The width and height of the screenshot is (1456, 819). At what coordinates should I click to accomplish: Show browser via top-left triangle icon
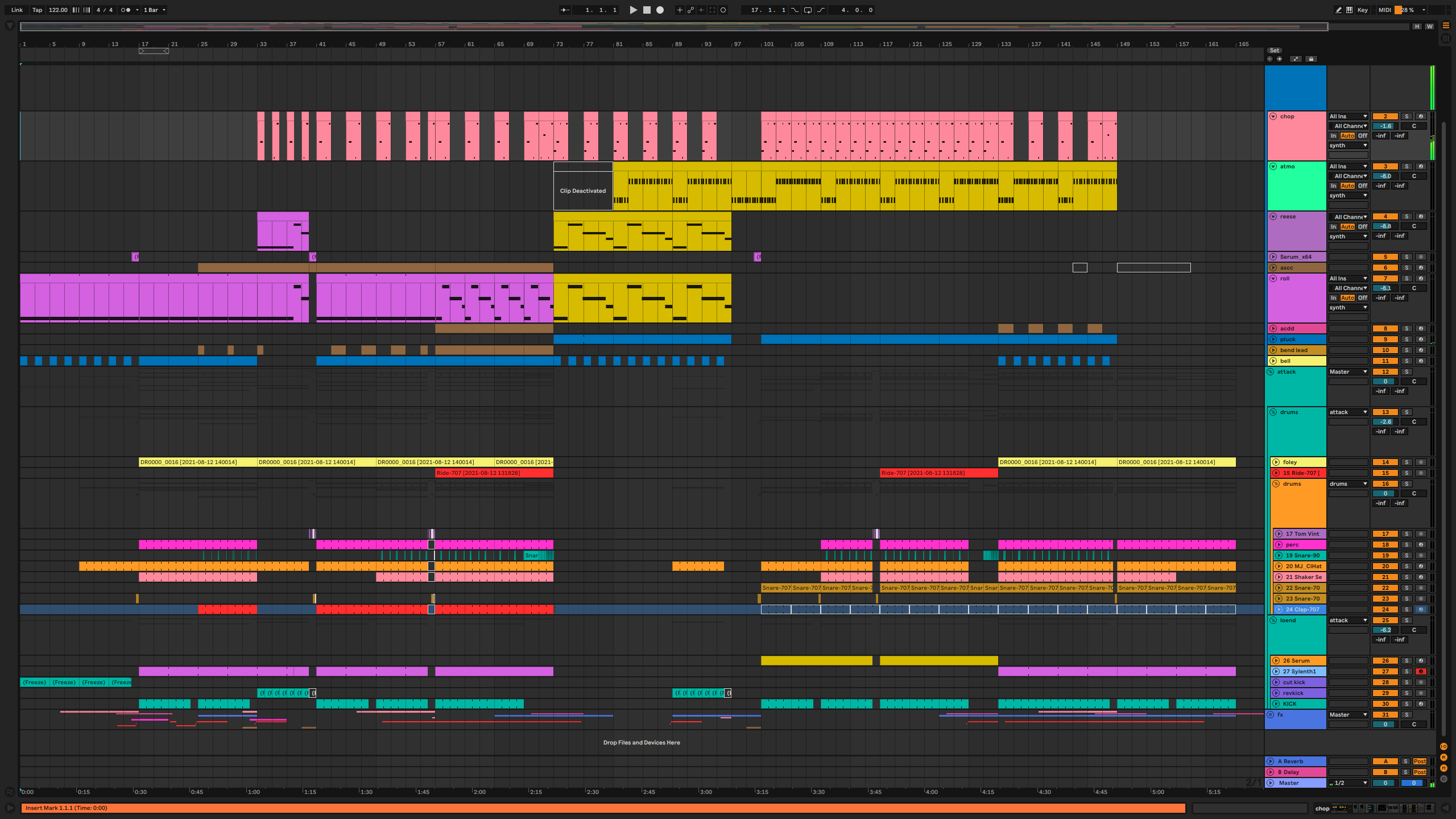point(10,26)
